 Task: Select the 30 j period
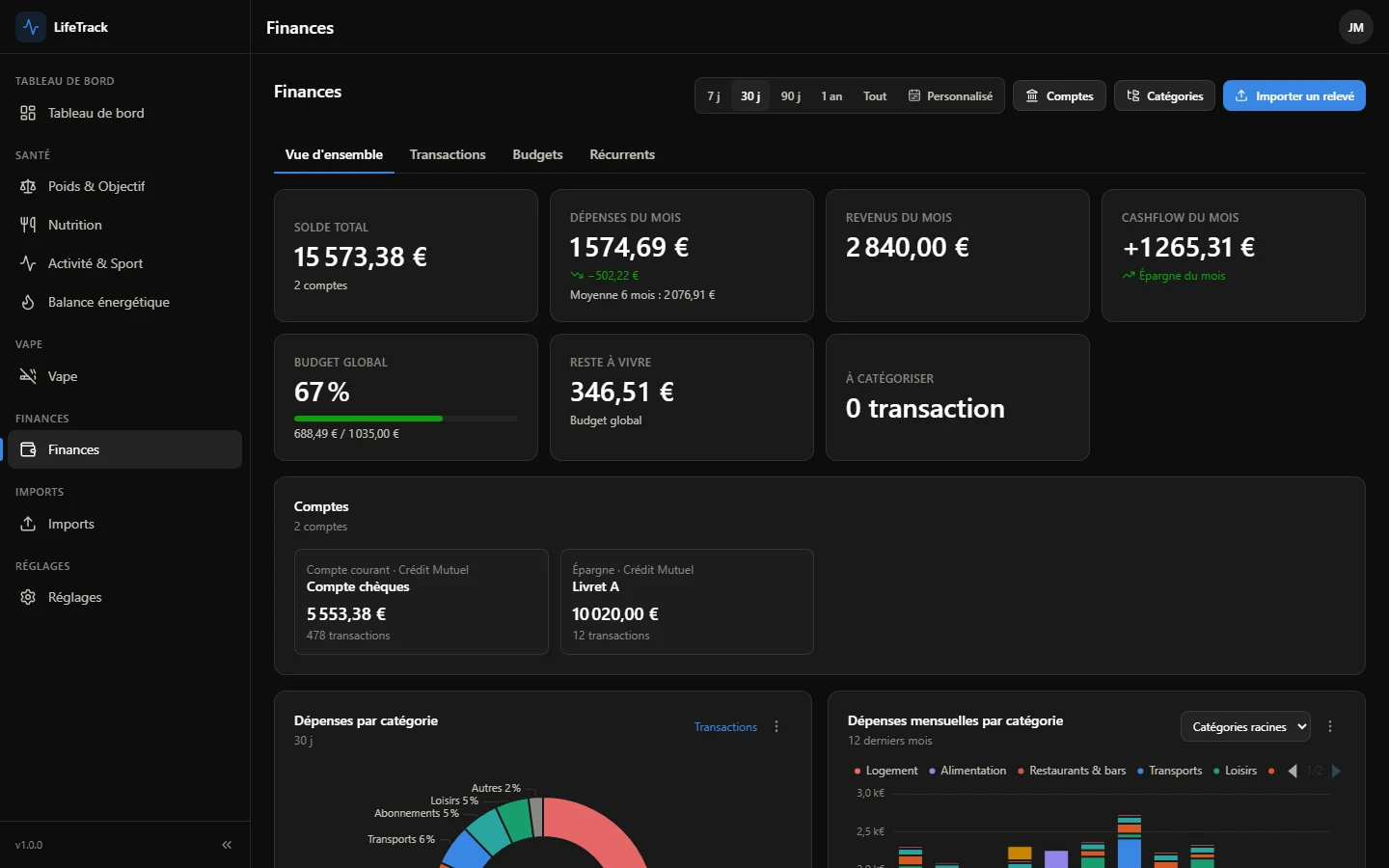click(750, 95)
